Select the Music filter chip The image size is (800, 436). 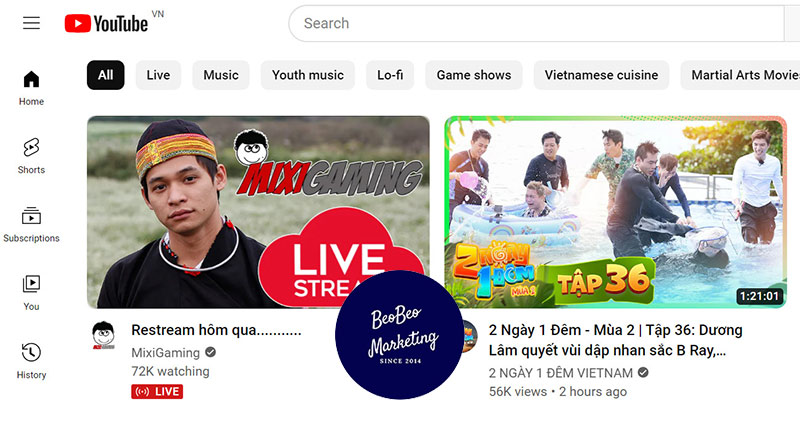[221, 75]
